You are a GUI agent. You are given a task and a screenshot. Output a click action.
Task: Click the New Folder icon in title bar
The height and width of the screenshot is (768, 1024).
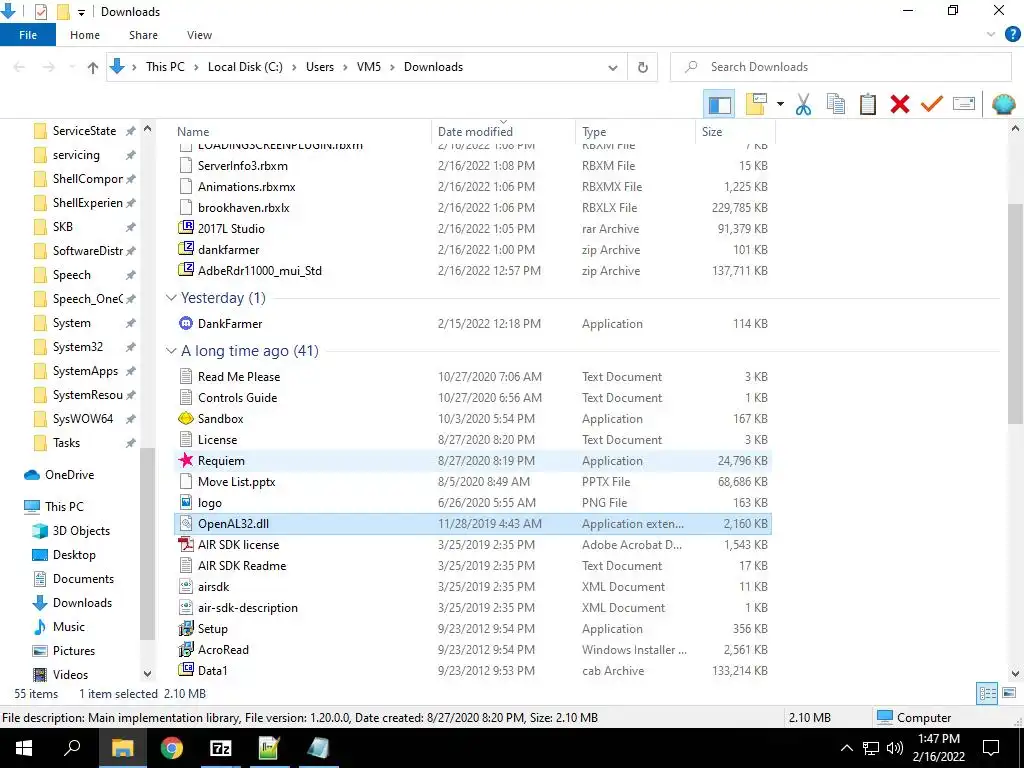[x=63, y=12]
